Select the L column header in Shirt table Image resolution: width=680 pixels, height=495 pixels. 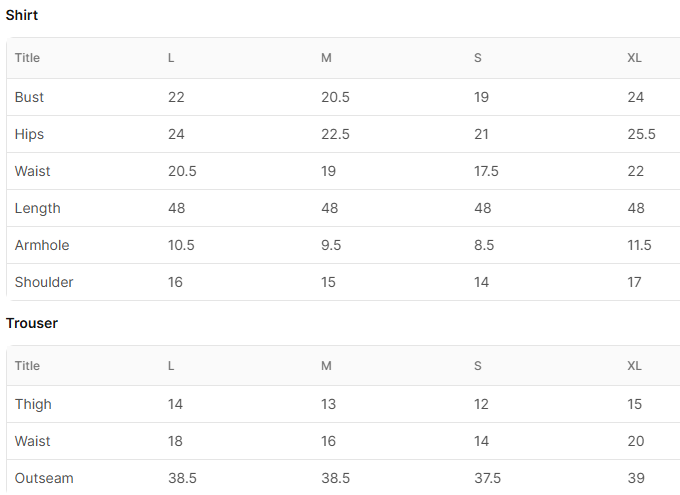(171, 58)
